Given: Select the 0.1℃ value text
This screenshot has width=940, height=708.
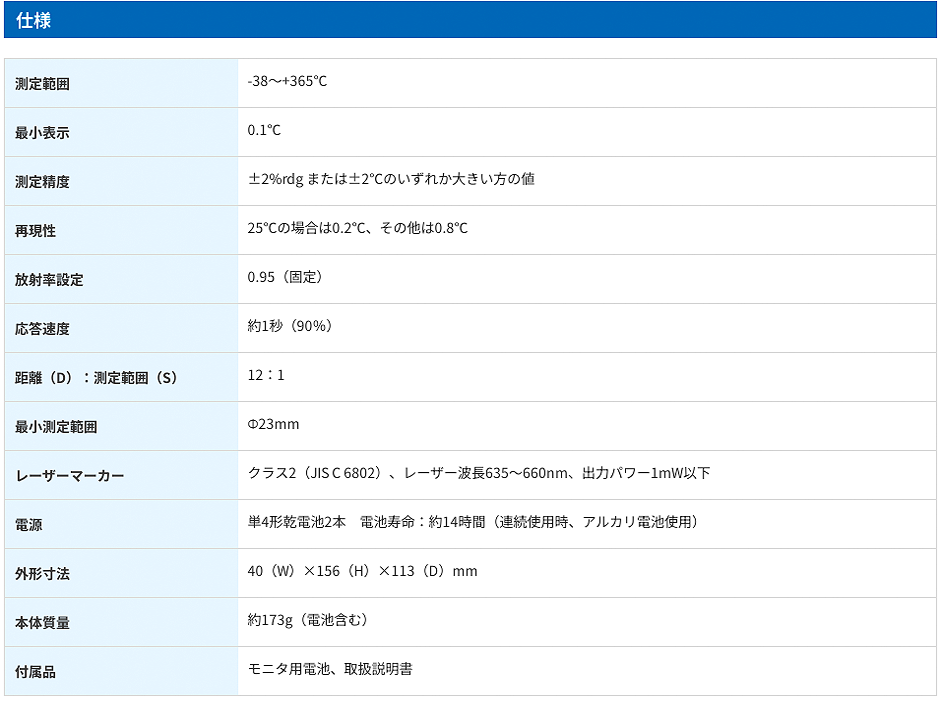Looking at the screenshot, I should 264,131.
